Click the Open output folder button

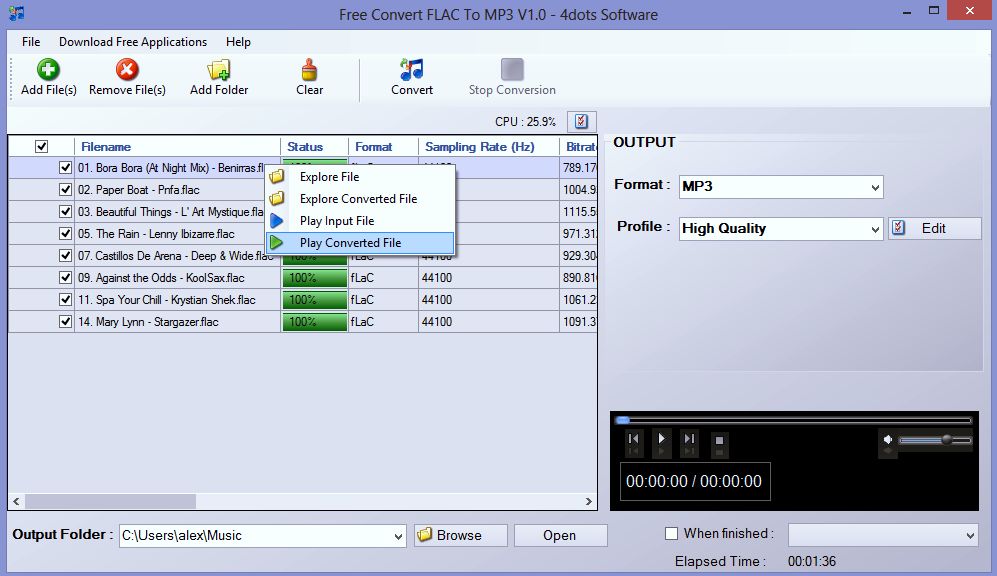[560, 535]
